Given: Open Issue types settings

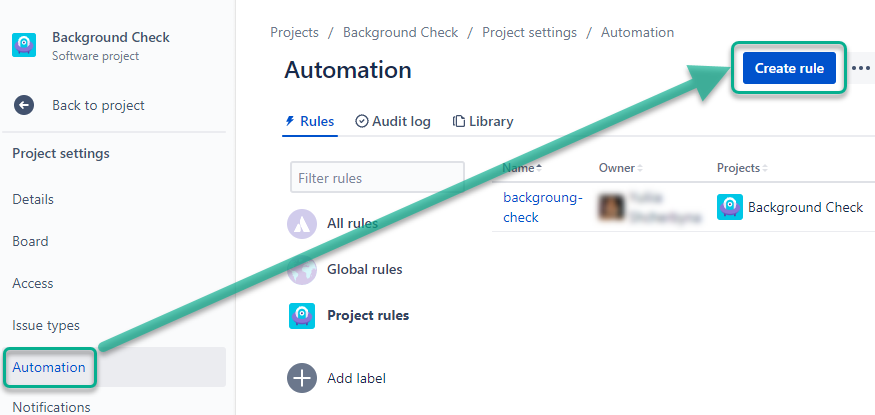Looking at the screenshot, I should coord(46,325).
